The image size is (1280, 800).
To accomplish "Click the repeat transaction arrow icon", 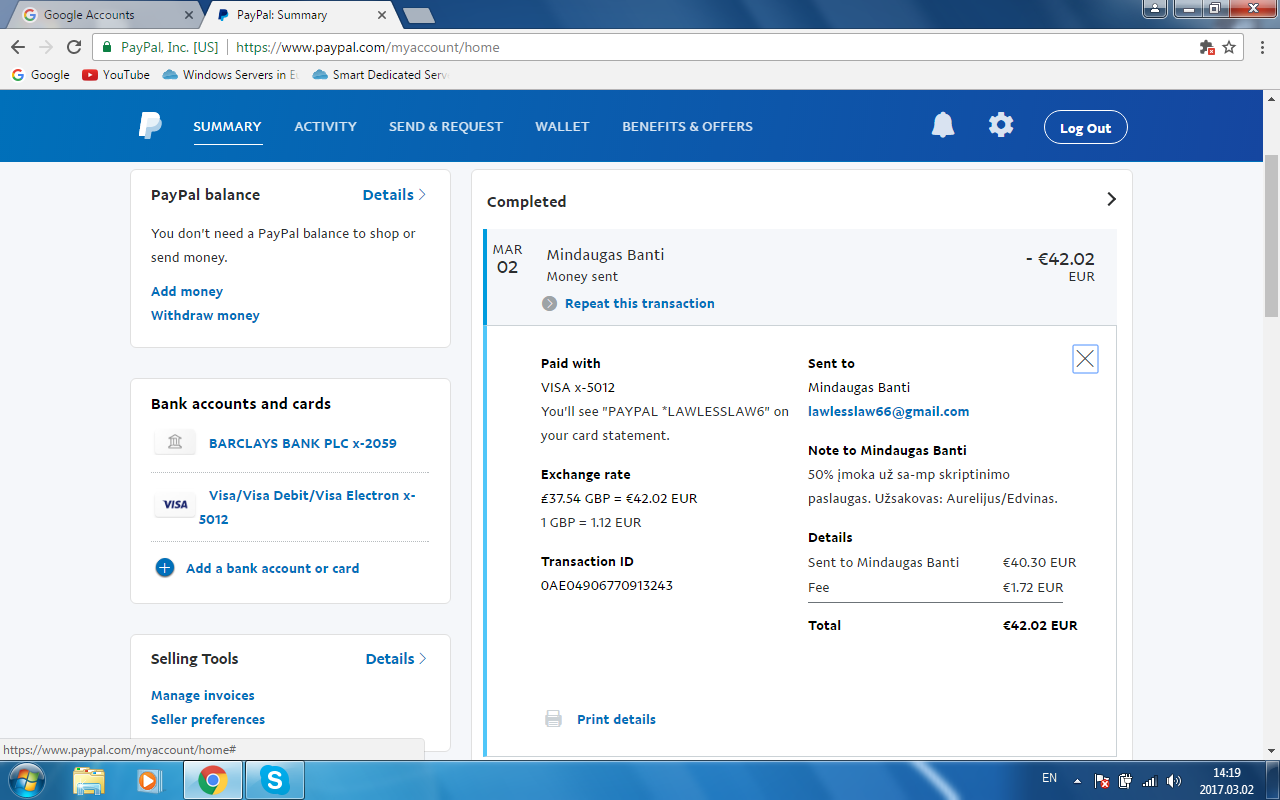I will (549, 304).
